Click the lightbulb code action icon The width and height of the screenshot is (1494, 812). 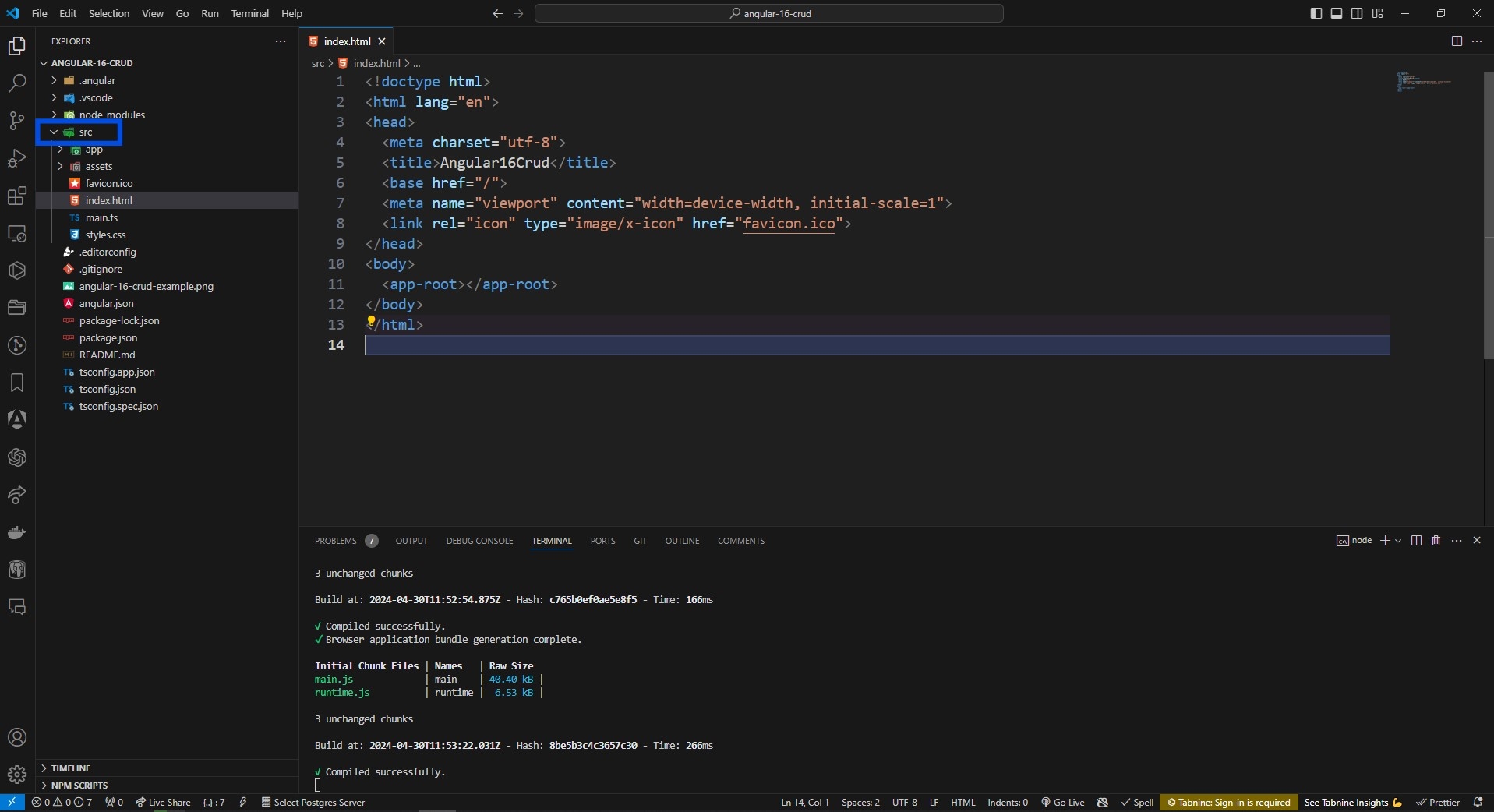coord(371,321)
